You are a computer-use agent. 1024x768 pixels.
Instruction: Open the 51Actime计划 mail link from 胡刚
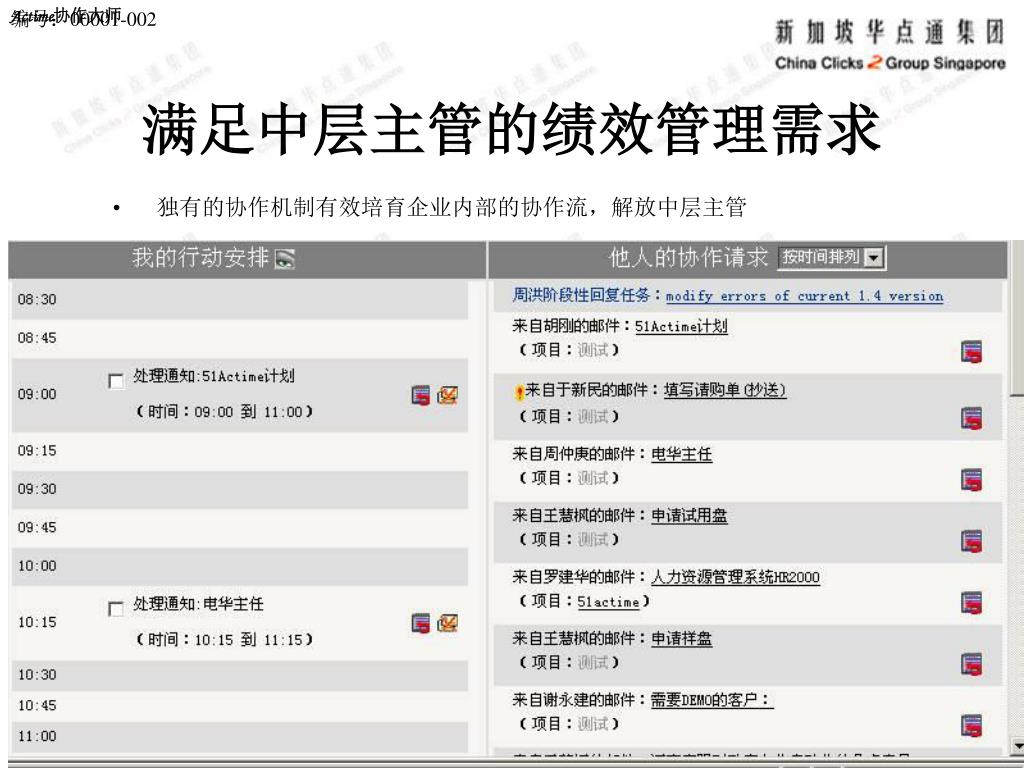[681, 326]
